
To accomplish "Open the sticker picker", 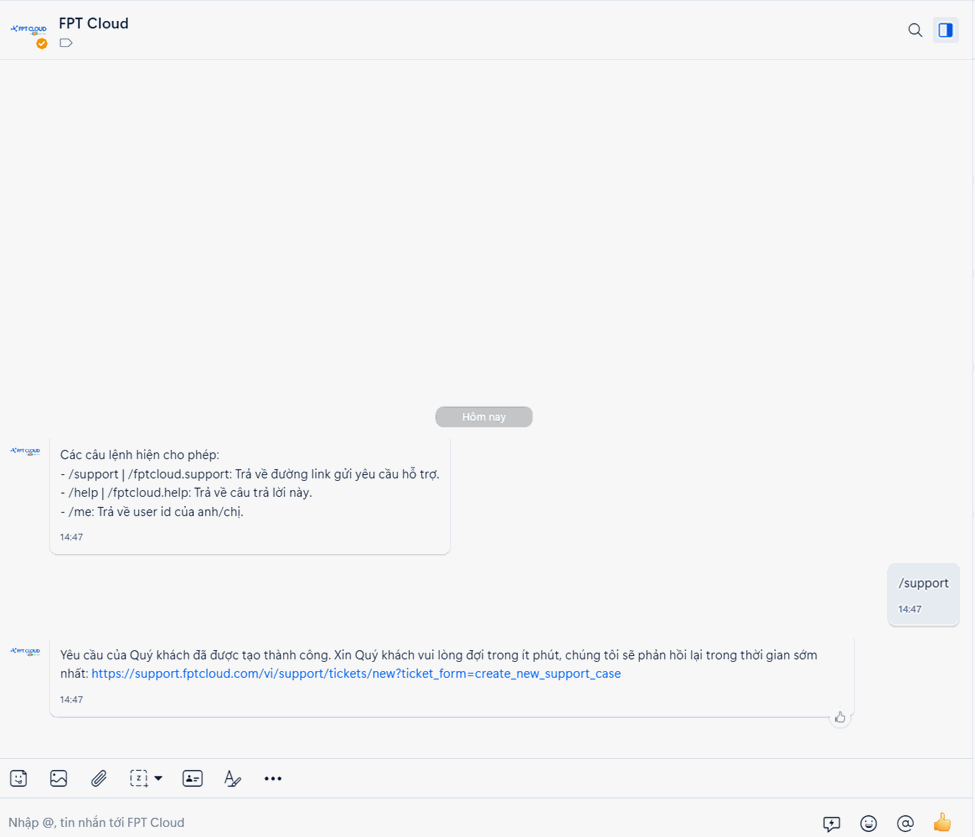I will pos(19,778).
